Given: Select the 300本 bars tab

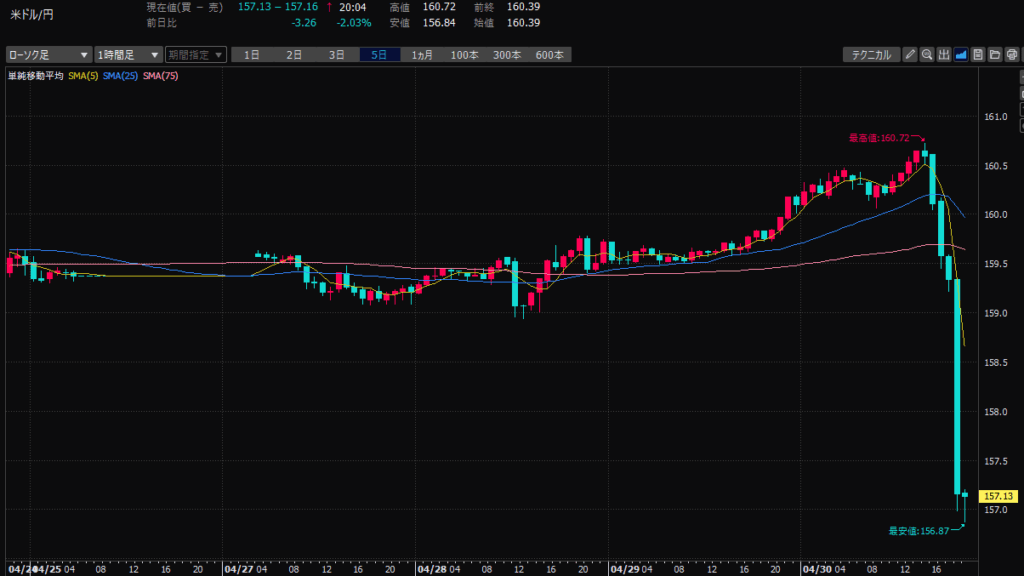Looking at the screenshot, I should [x=507, y=55].
